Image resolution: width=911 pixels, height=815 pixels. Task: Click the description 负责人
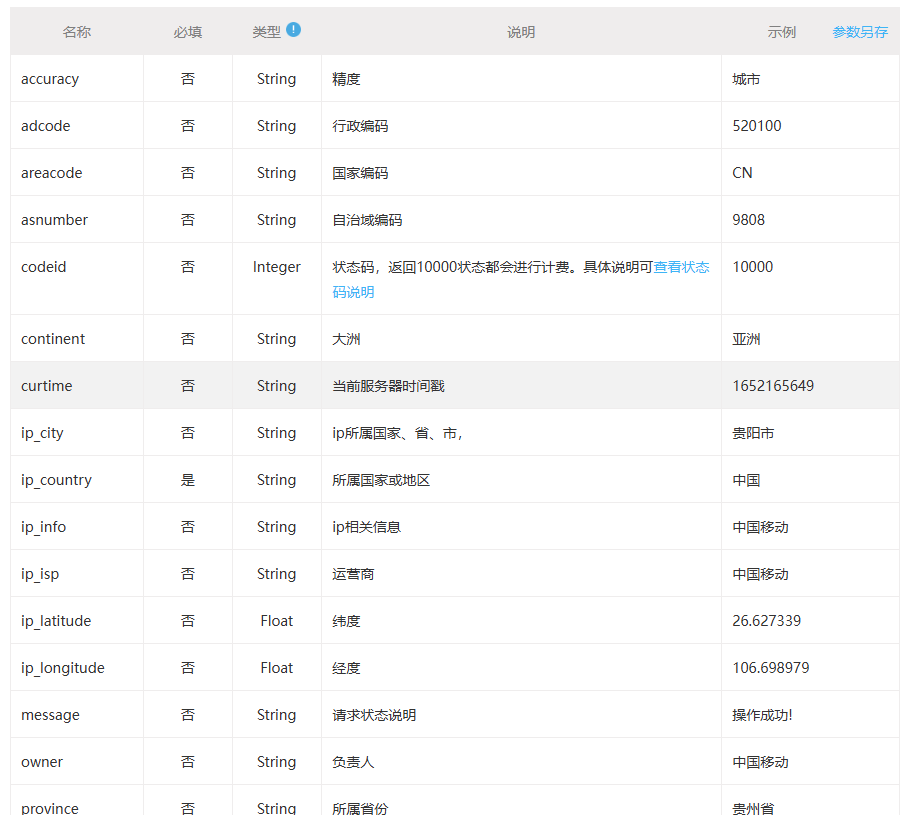pyautogui.click(x=353, y=762)
